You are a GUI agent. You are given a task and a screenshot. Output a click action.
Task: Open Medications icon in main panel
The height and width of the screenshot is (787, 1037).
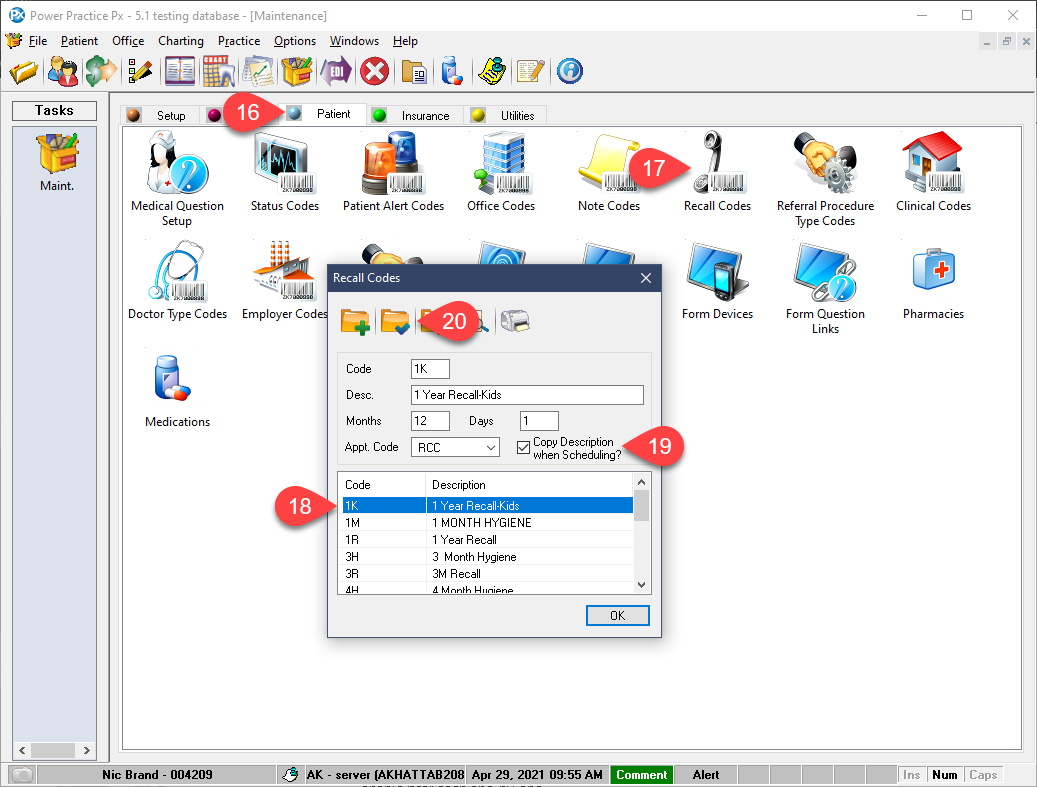[177, 391]
